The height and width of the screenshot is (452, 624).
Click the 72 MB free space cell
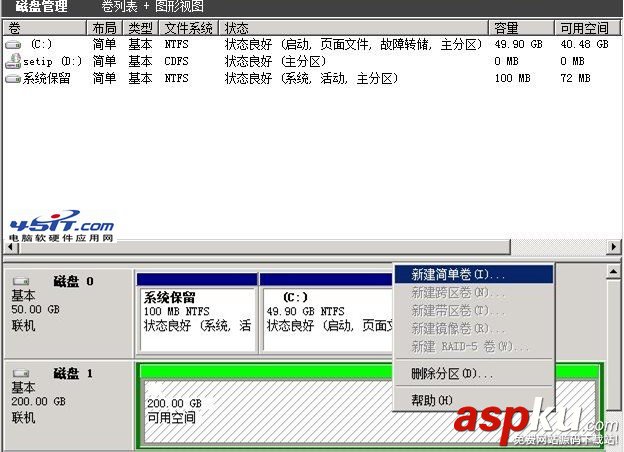pos(575,78)
